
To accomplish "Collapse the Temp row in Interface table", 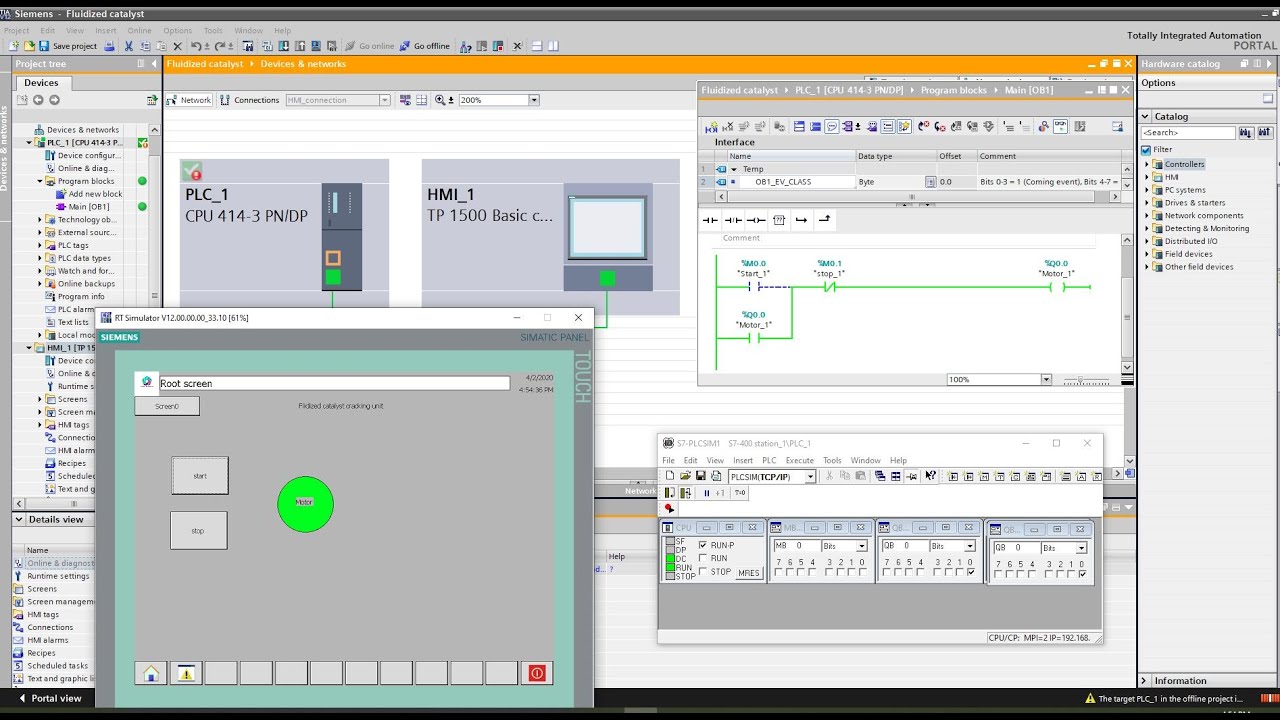I will click(x=733, y=169).
